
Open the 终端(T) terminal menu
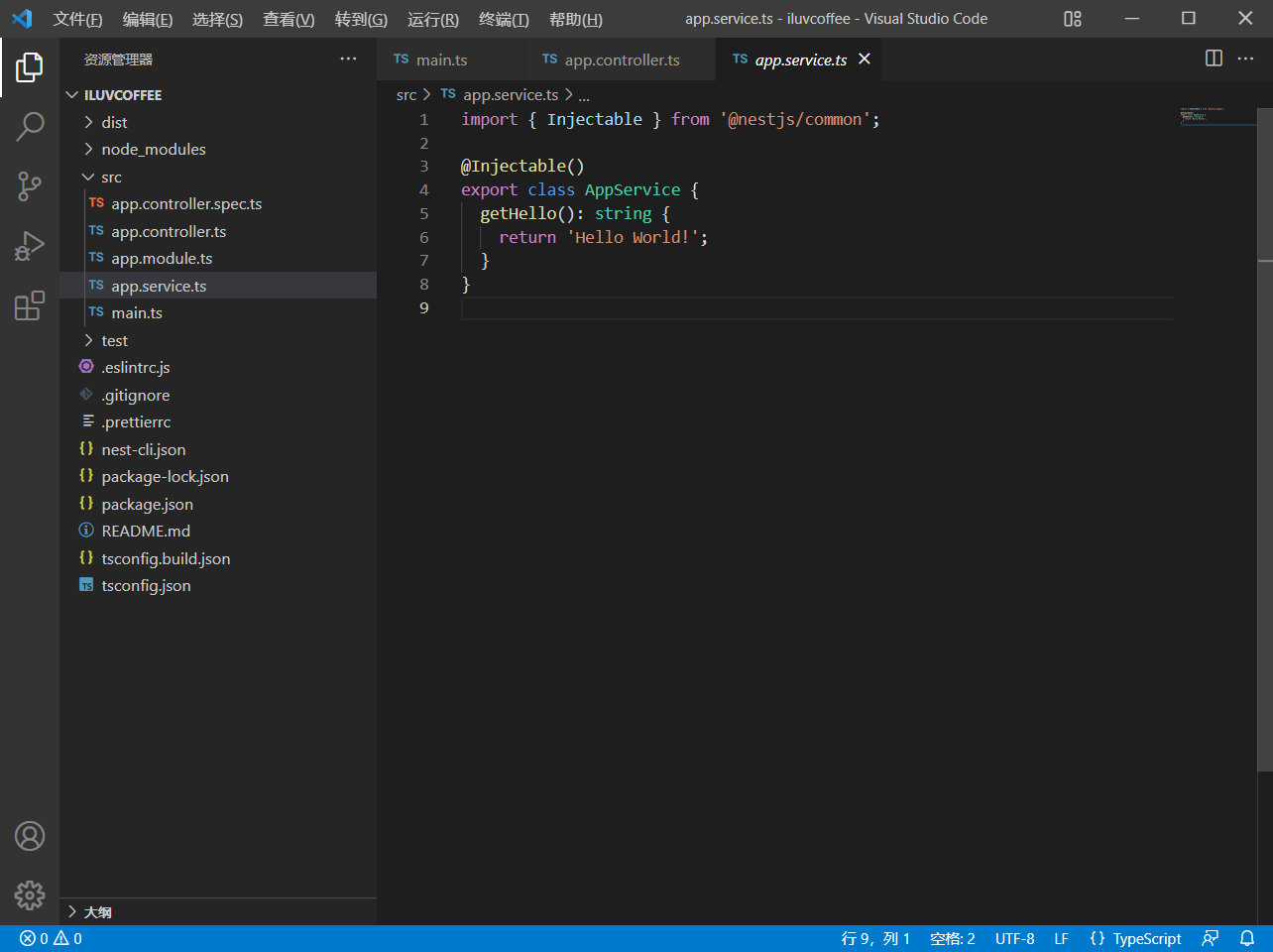(504, 19)
